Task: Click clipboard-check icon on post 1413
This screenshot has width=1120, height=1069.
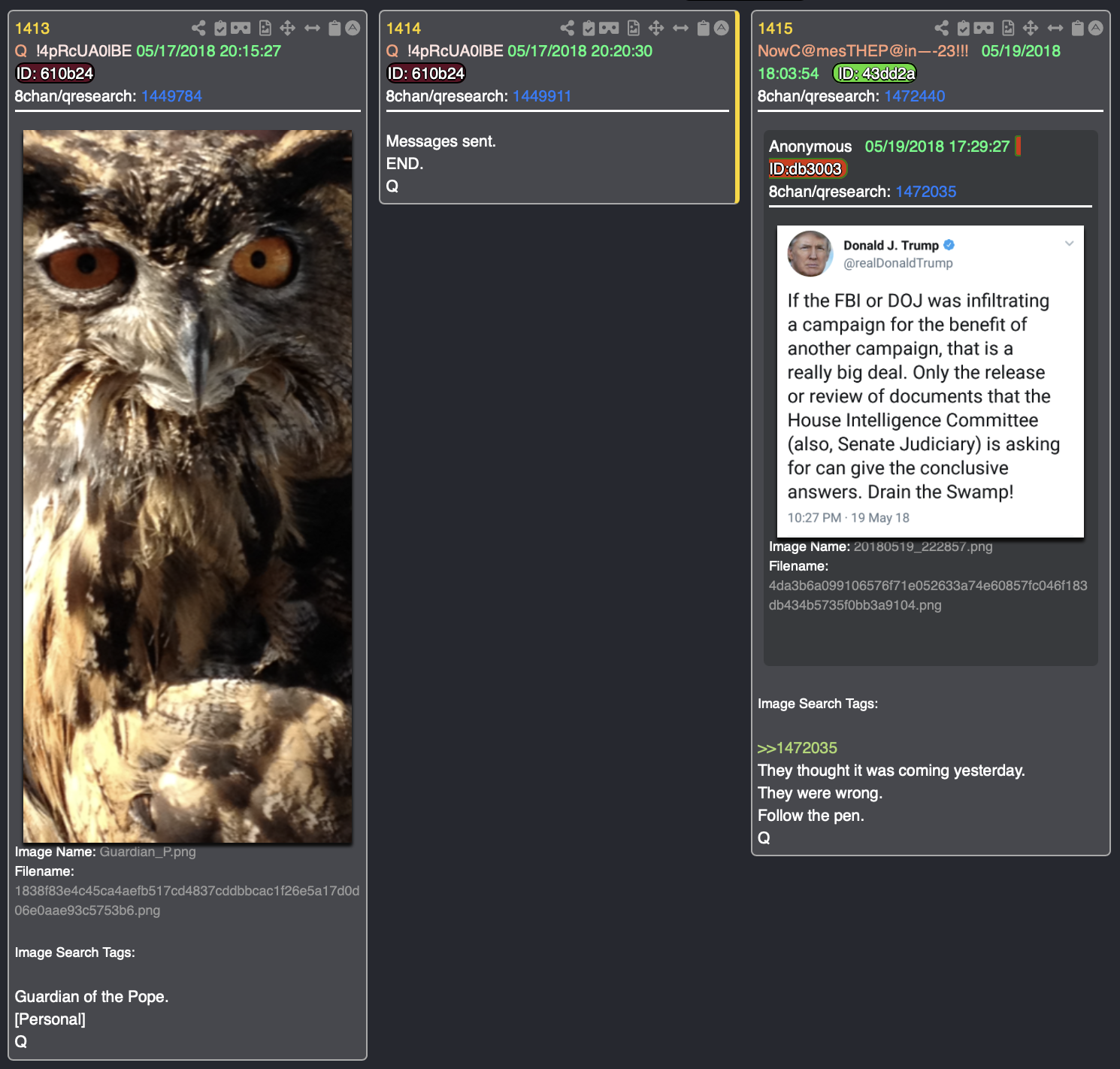Action: tap(220, 29)
